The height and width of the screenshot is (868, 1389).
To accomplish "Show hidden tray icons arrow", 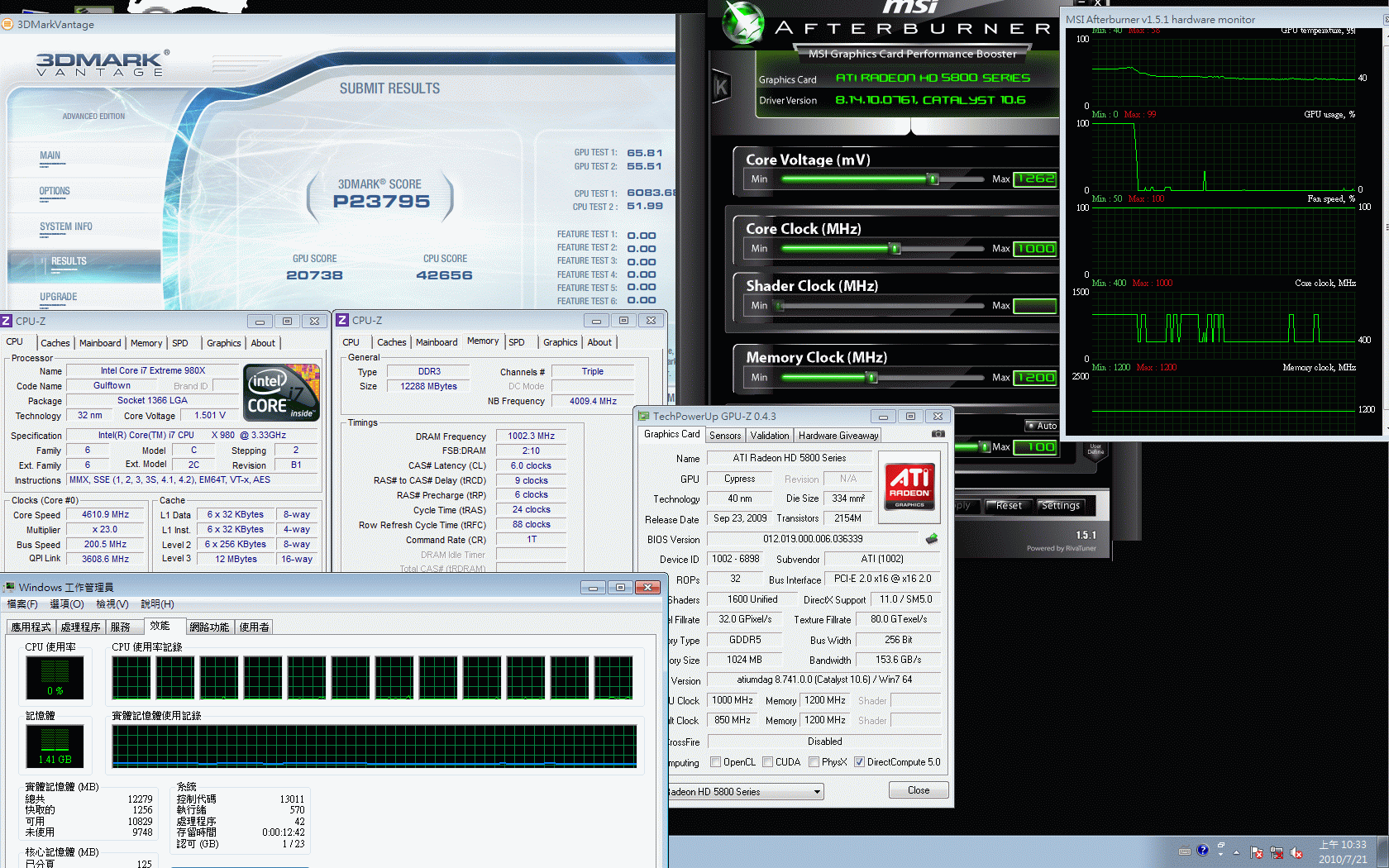I will click(1237, 852).
